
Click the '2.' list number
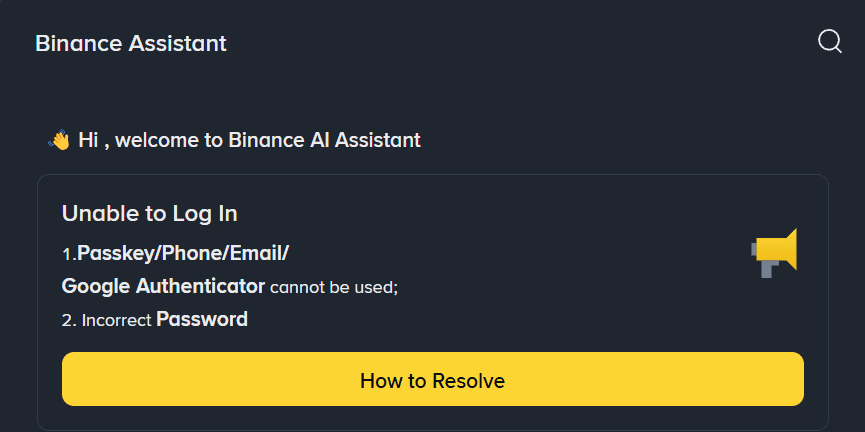point(69,321)
